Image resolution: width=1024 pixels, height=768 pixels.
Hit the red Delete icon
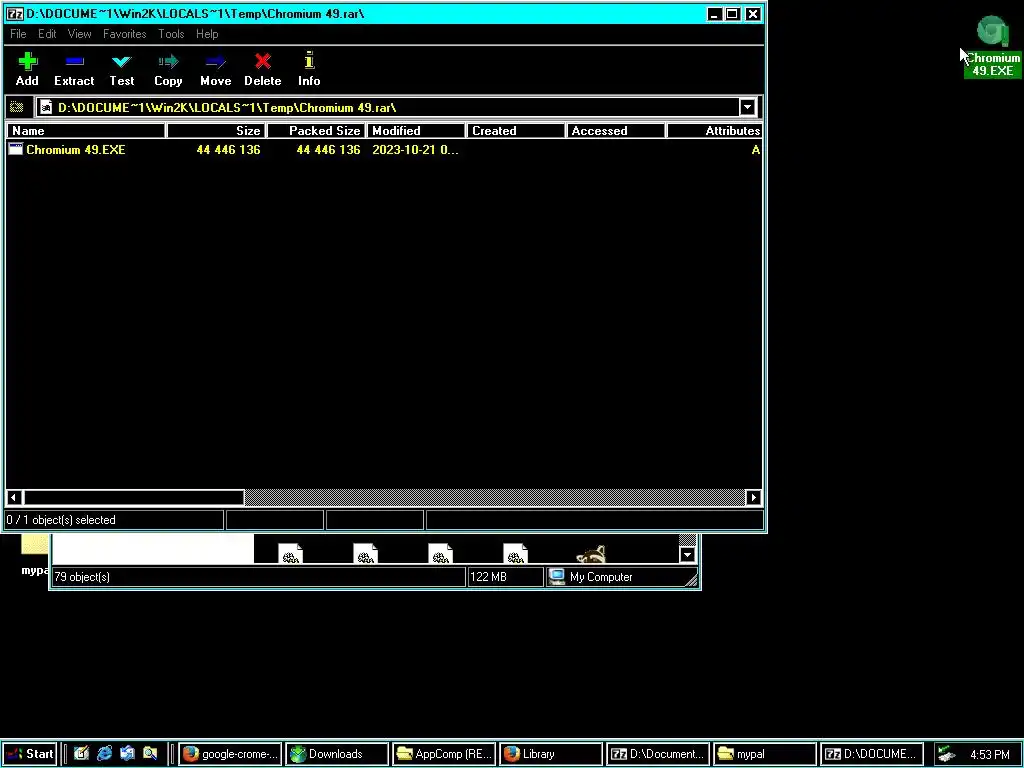click(263, 69)
